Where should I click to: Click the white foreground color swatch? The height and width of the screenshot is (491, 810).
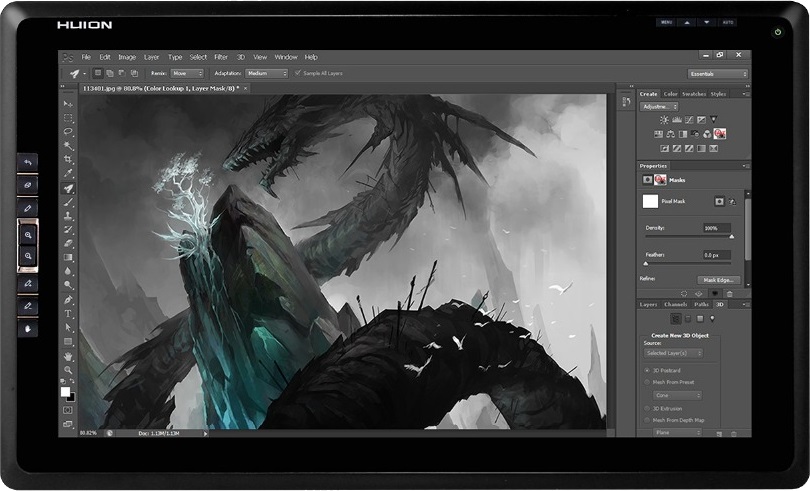(65, 392)
